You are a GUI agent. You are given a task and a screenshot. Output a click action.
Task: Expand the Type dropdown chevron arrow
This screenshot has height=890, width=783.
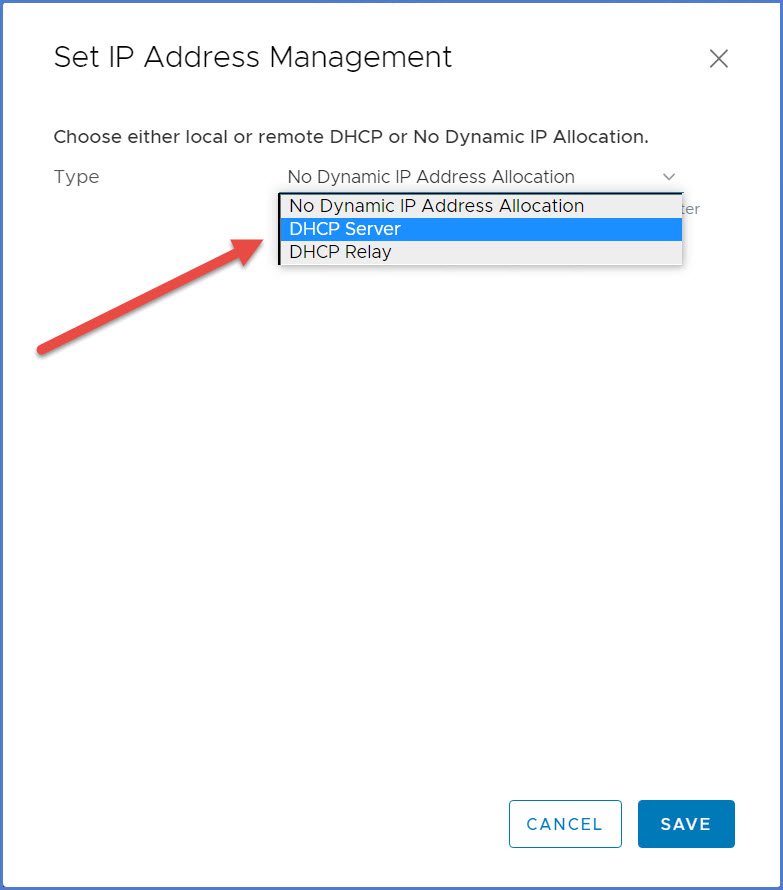tap(669, 177)
